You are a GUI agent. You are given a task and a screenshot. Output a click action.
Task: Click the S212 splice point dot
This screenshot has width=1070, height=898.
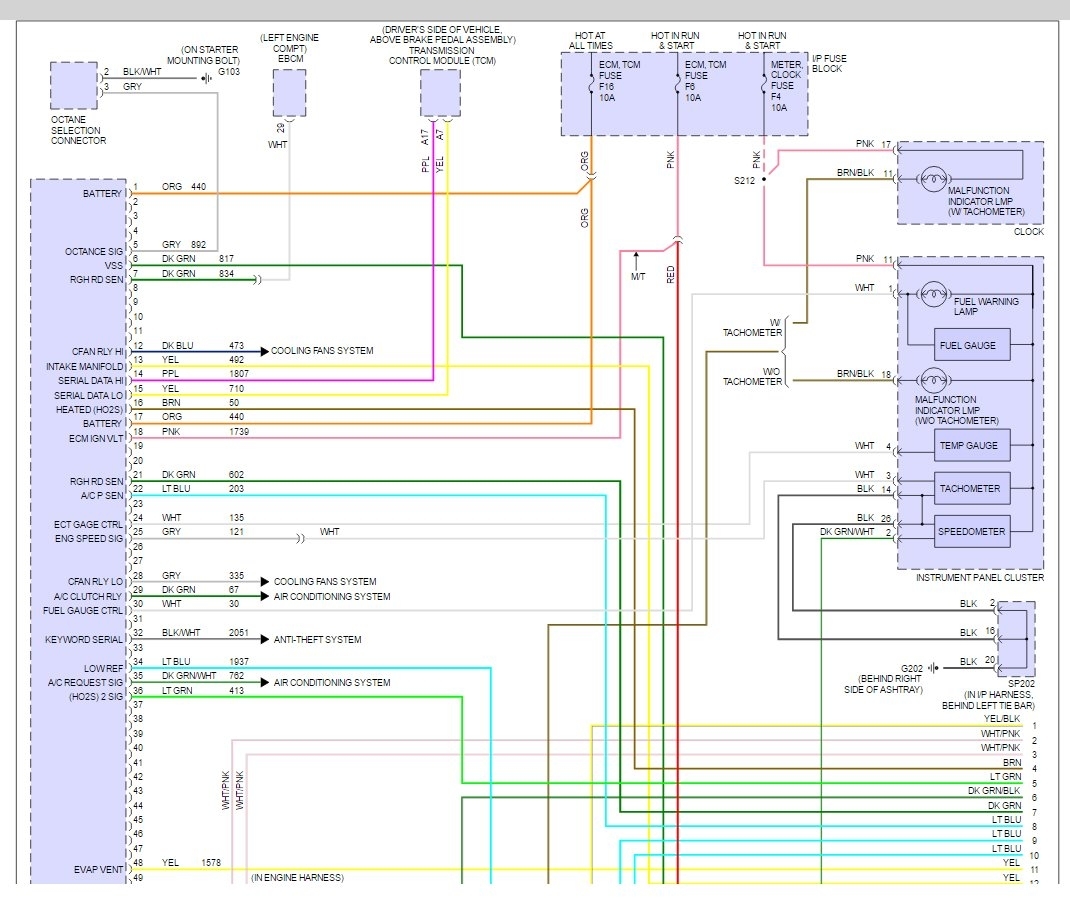[x=763, y=180]
